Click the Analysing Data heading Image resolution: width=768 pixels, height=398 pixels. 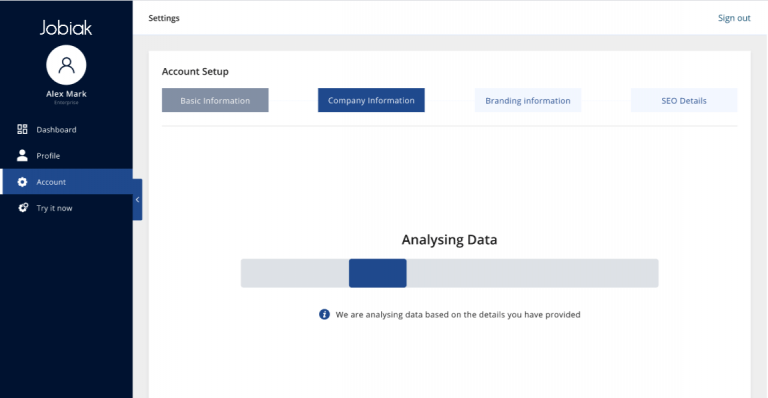tap(450, 239)
